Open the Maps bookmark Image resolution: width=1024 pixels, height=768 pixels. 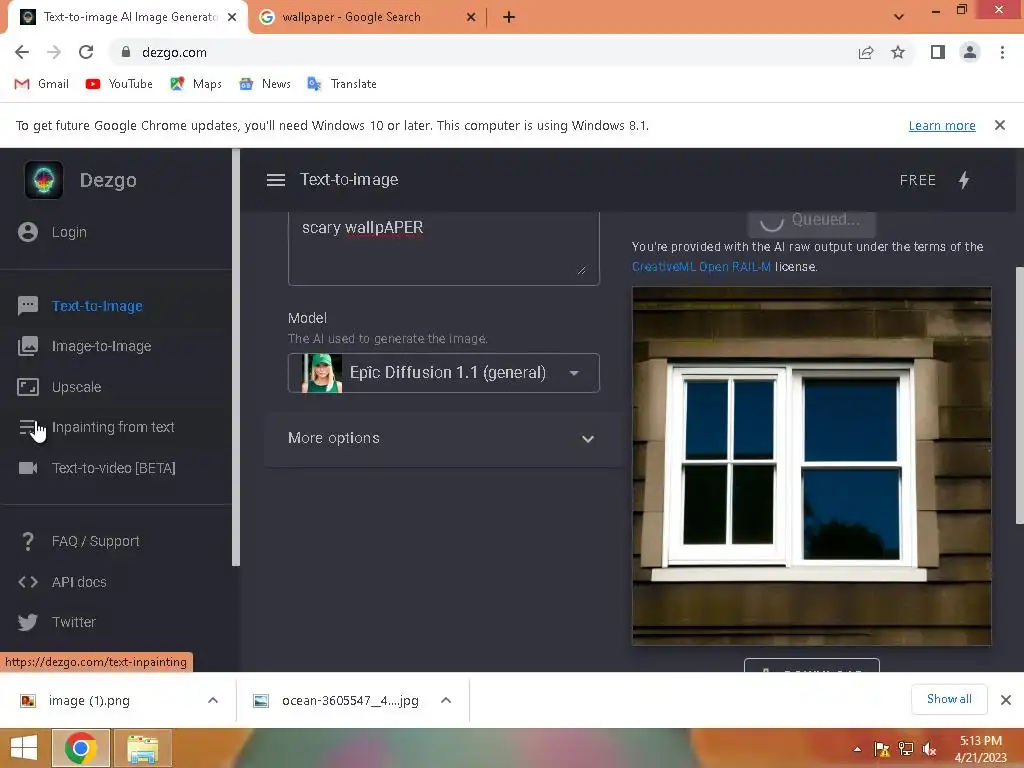tap(196, 84)
